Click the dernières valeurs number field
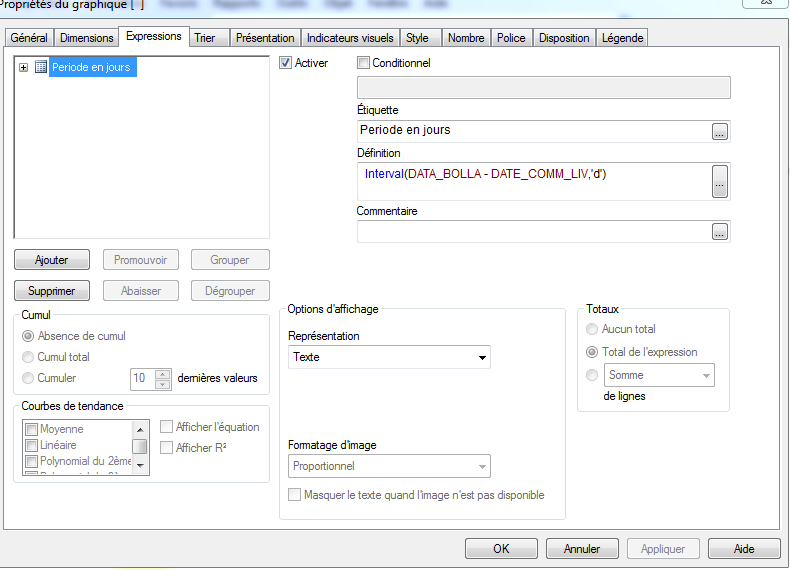Viewport: 790px width, 570px height. click(x=143, y=379)
